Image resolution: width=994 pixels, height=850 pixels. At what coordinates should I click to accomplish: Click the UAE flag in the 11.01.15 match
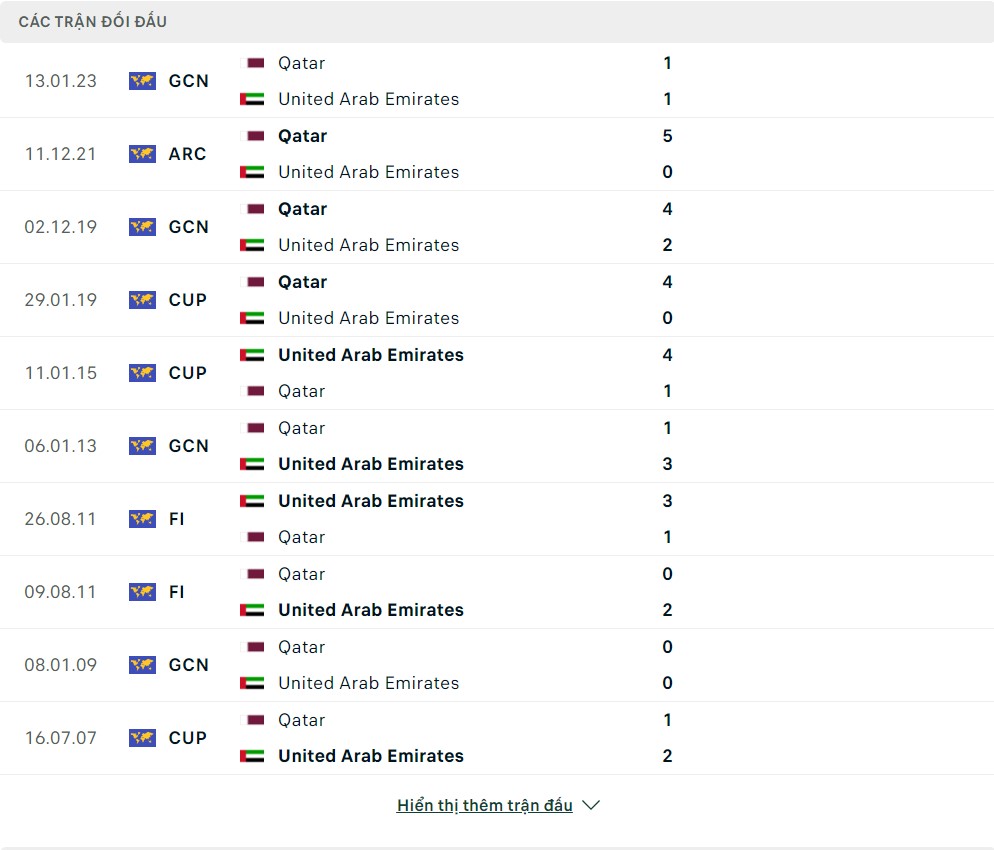pyautogui.click(x=252, y=355)
